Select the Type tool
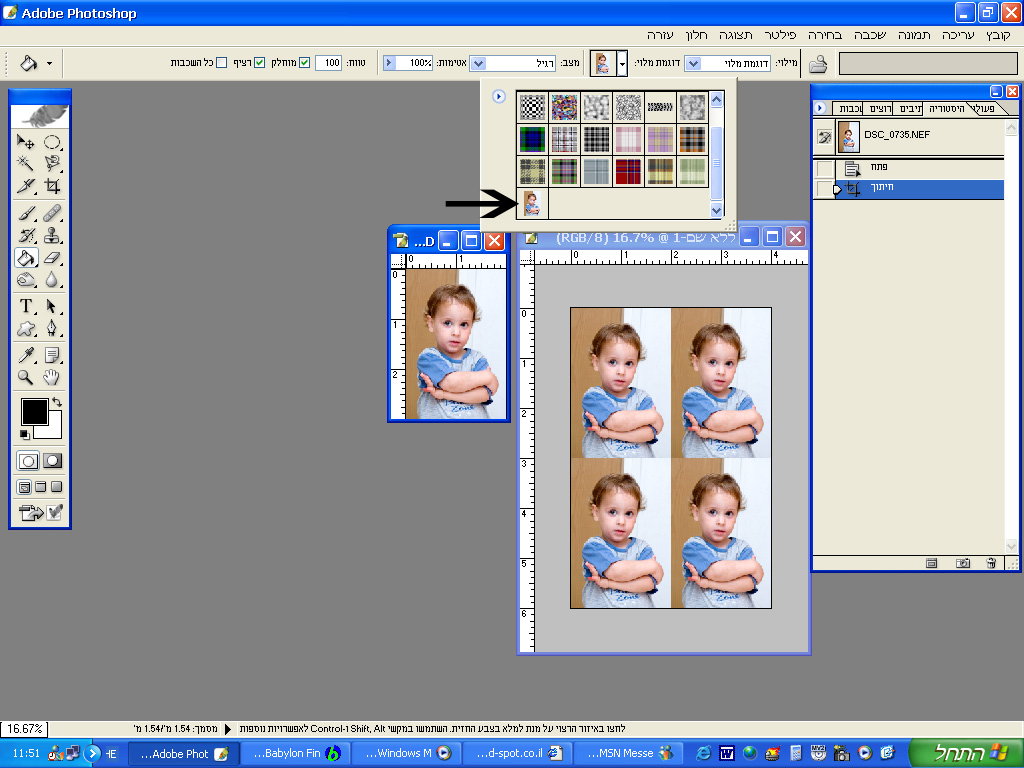Screen dimensions: 1024x768 click(26, 306)
